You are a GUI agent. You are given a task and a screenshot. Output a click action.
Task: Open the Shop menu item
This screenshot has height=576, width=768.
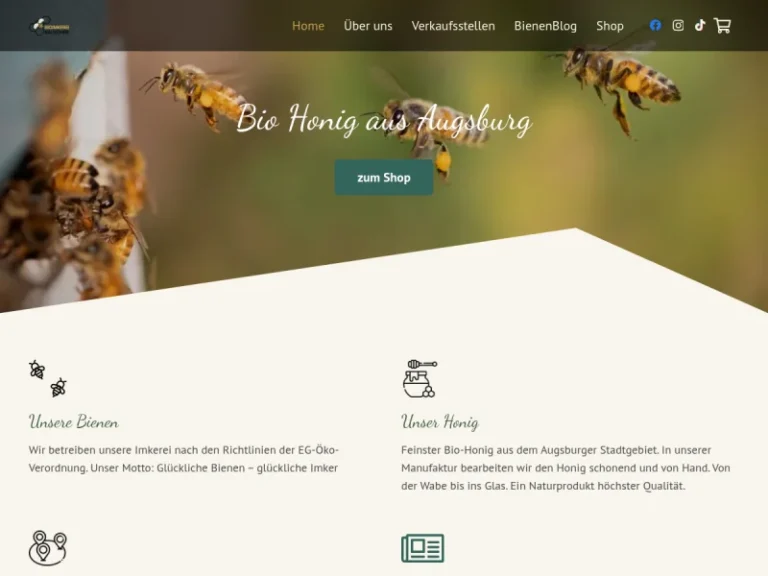tap(610, 26)
